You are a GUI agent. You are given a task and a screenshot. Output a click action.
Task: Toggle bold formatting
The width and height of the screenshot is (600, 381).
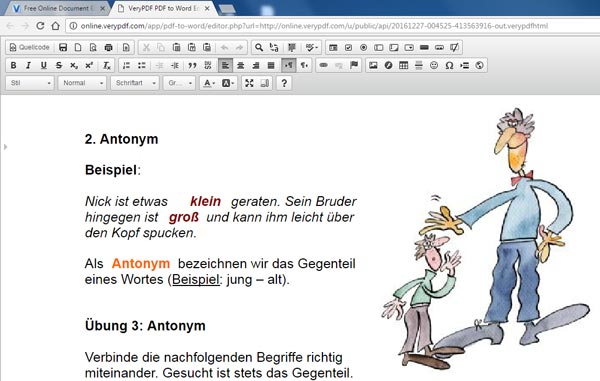coord(13,65)
